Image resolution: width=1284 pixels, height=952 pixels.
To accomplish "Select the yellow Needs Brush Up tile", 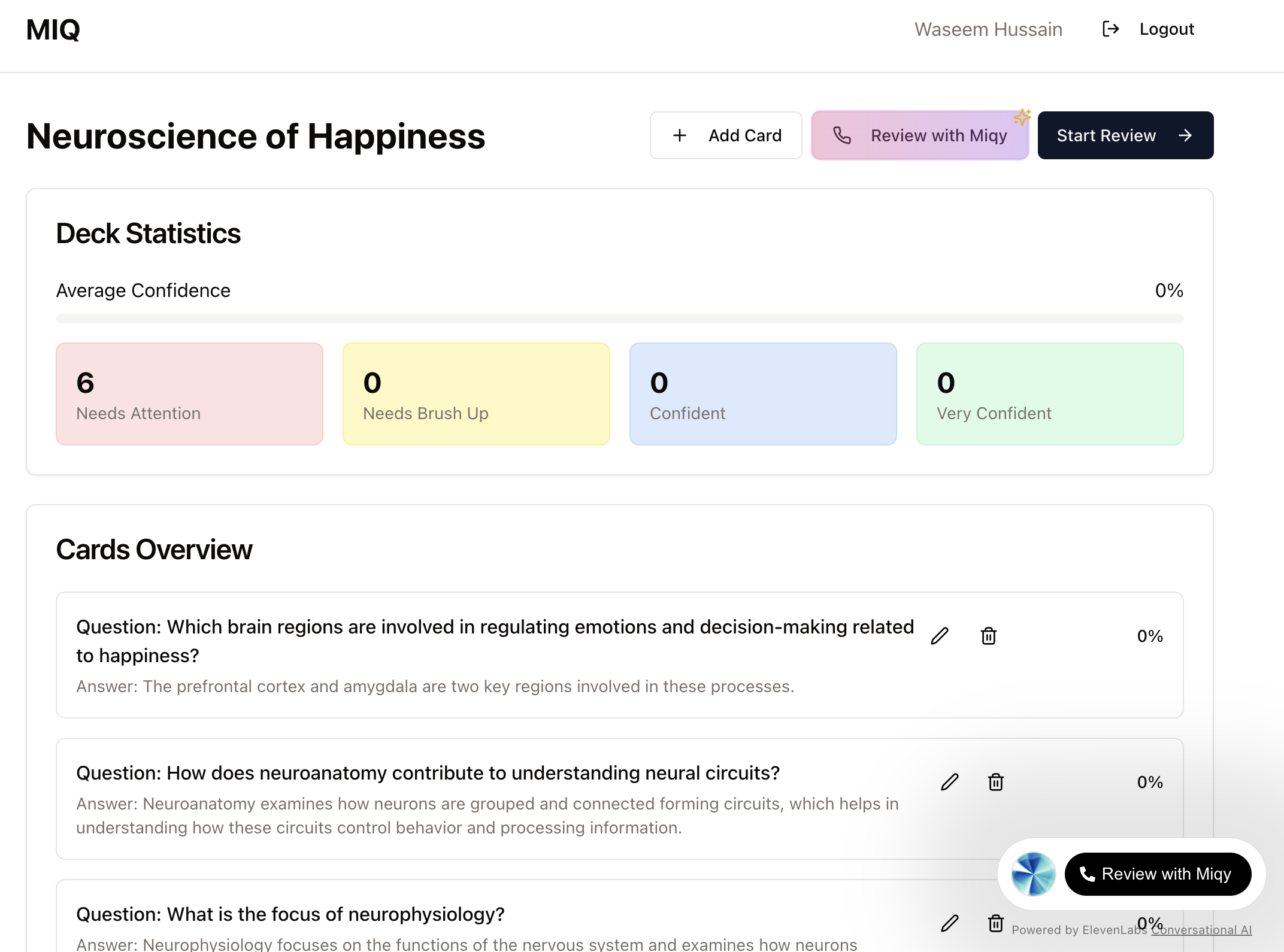I will (476, 394).
